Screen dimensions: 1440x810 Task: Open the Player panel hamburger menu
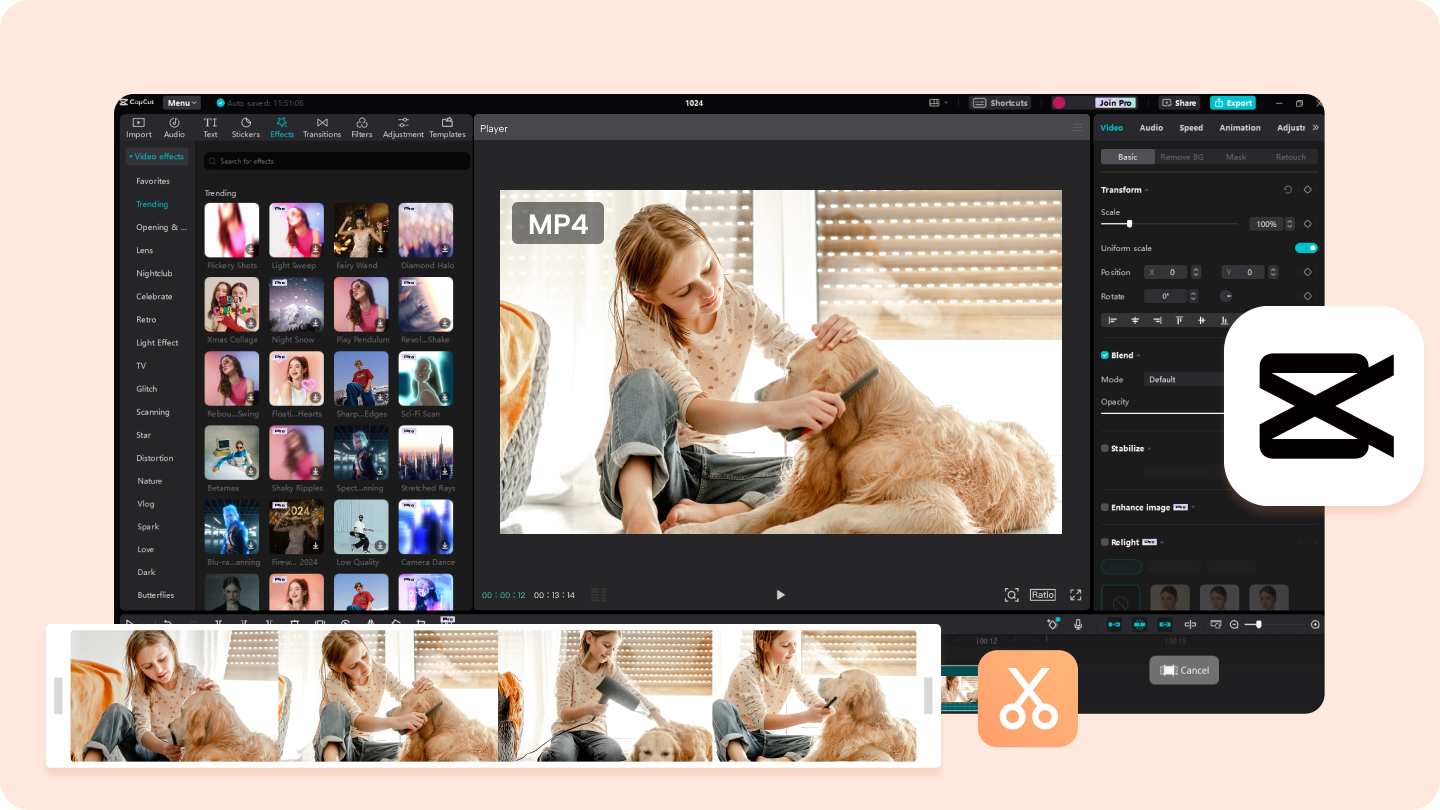tap(1077, 128)
